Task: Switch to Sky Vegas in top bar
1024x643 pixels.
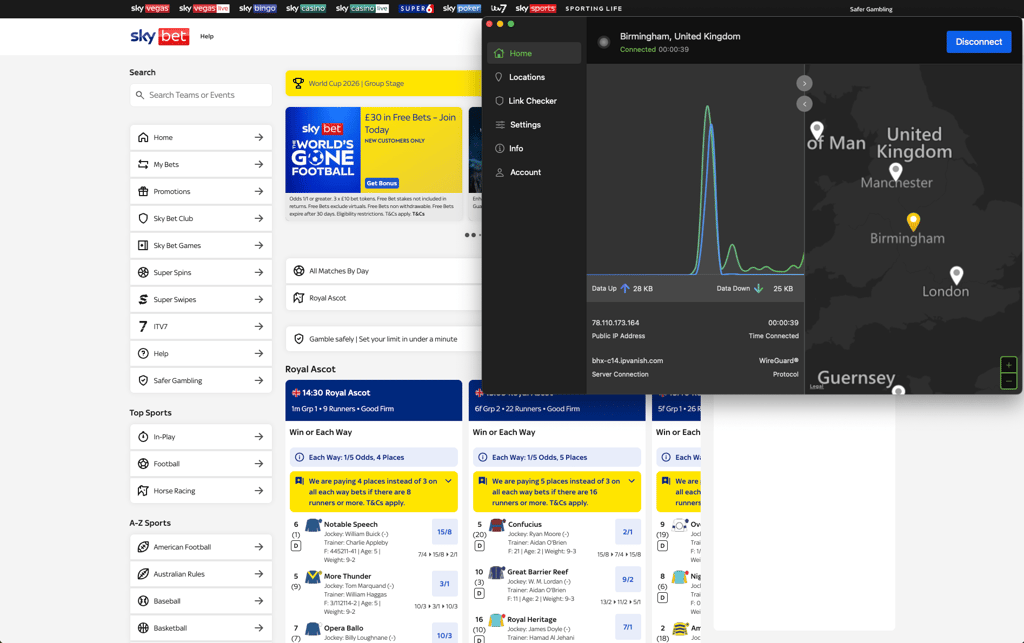Action: (150, 8)
